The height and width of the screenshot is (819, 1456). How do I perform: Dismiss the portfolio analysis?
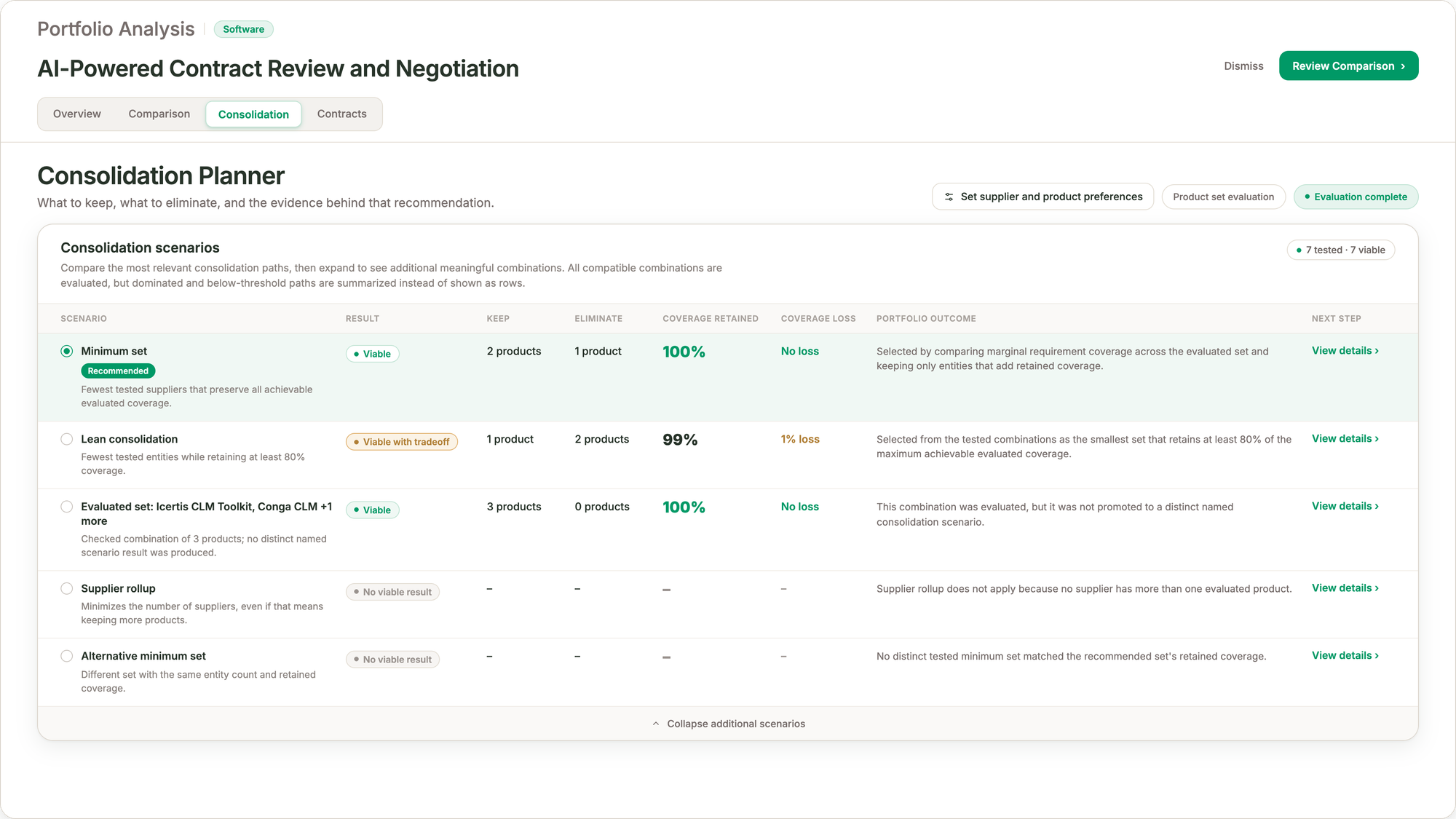coord(1243,66)
